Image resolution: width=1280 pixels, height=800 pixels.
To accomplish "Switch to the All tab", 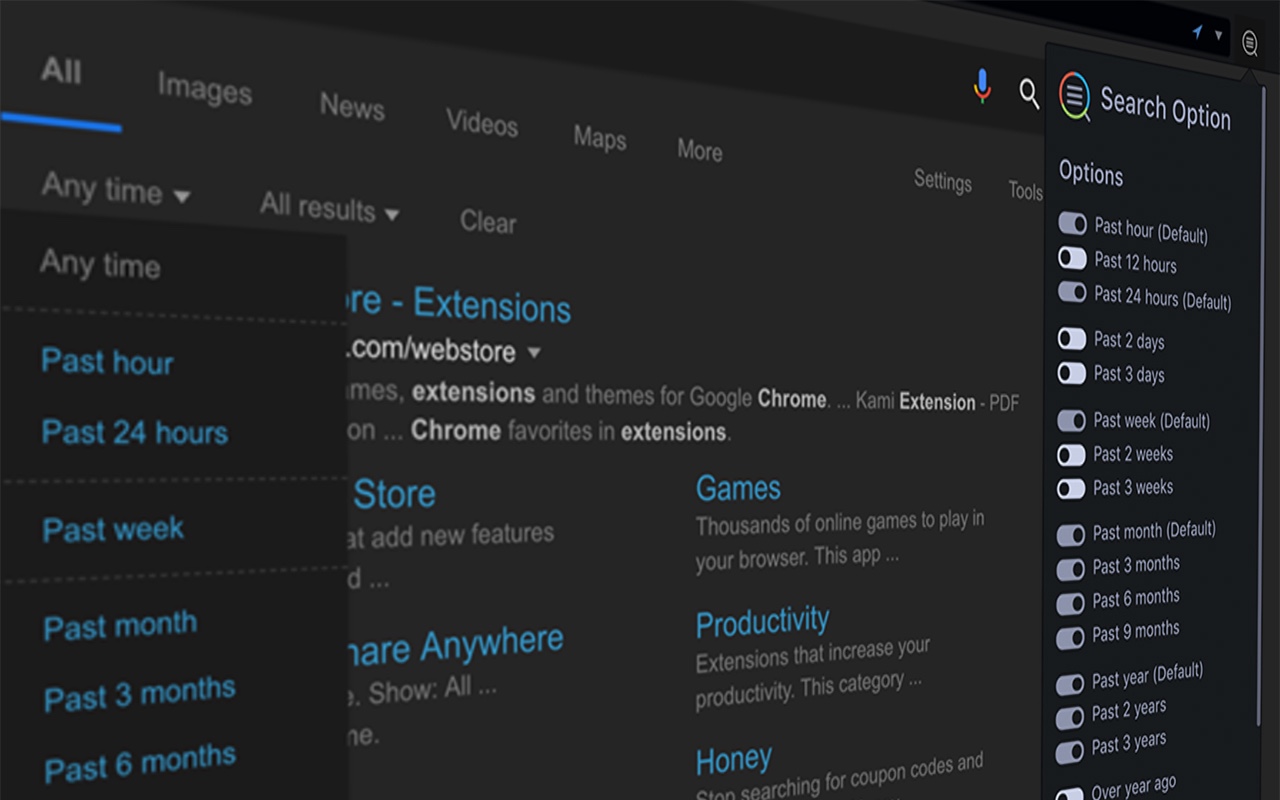I will click(x=61, y=71).
